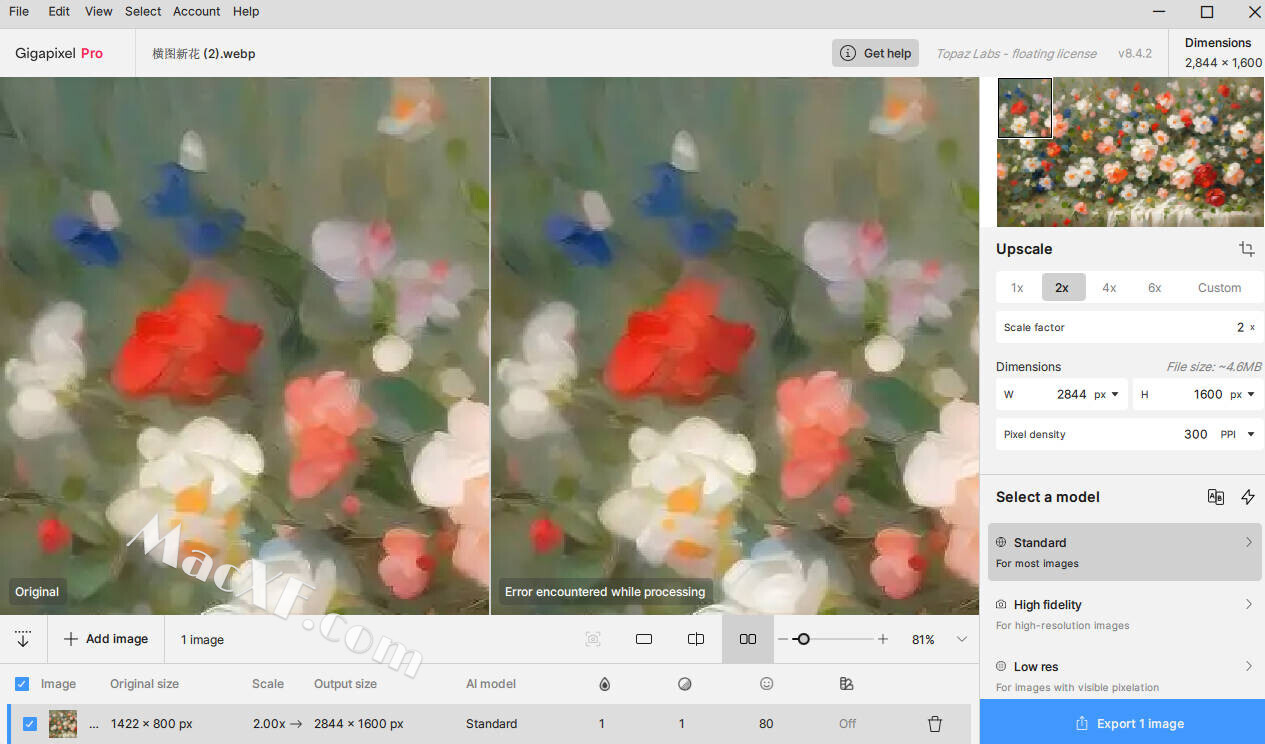Click the Original label on preview
The image size is (1265, 744).
37,592
